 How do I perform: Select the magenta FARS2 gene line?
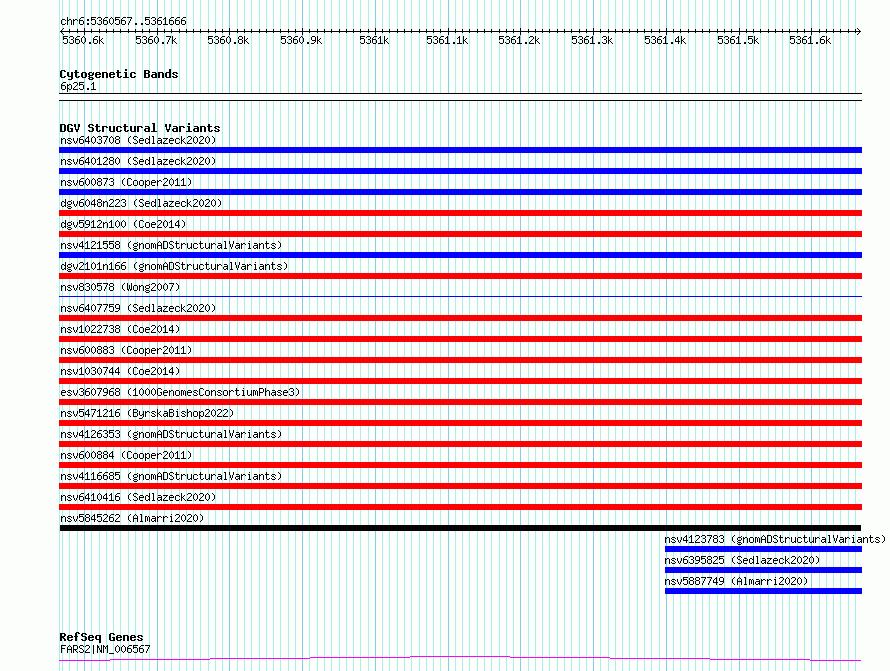(460, 659)
